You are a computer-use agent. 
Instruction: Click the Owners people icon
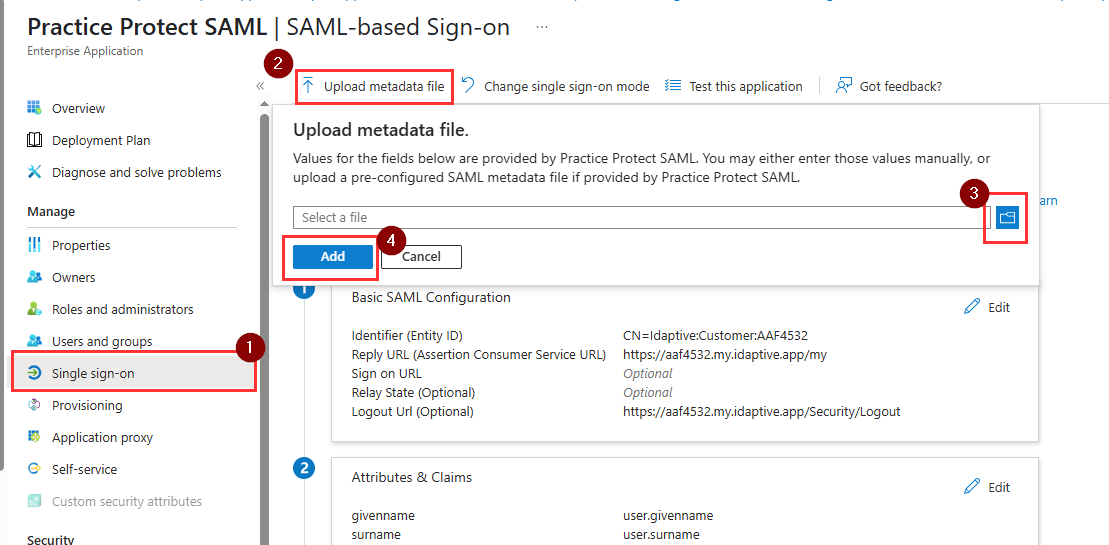click(34, 277)
